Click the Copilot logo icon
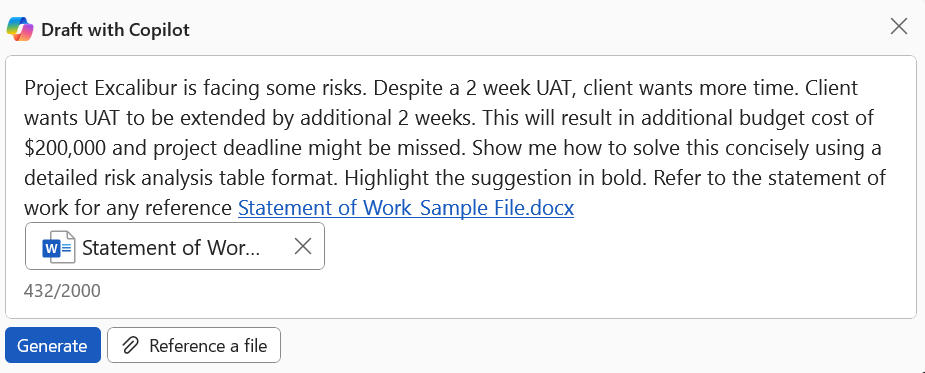 20,29
